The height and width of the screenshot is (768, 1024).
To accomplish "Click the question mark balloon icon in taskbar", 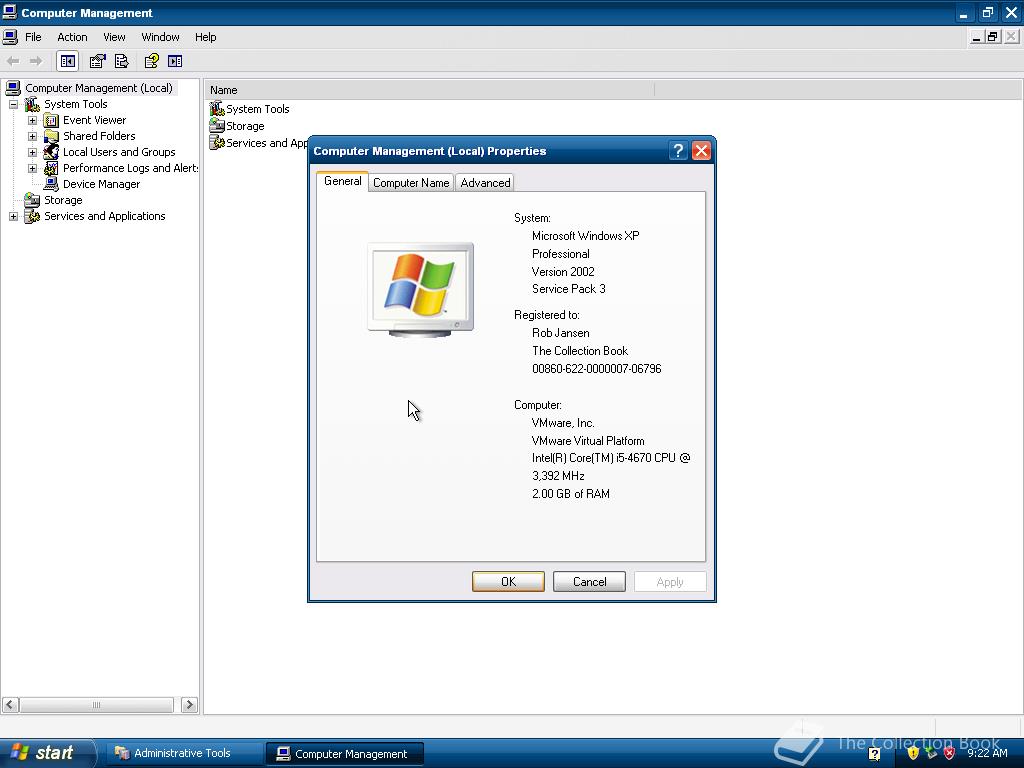I will pos(874,754).
